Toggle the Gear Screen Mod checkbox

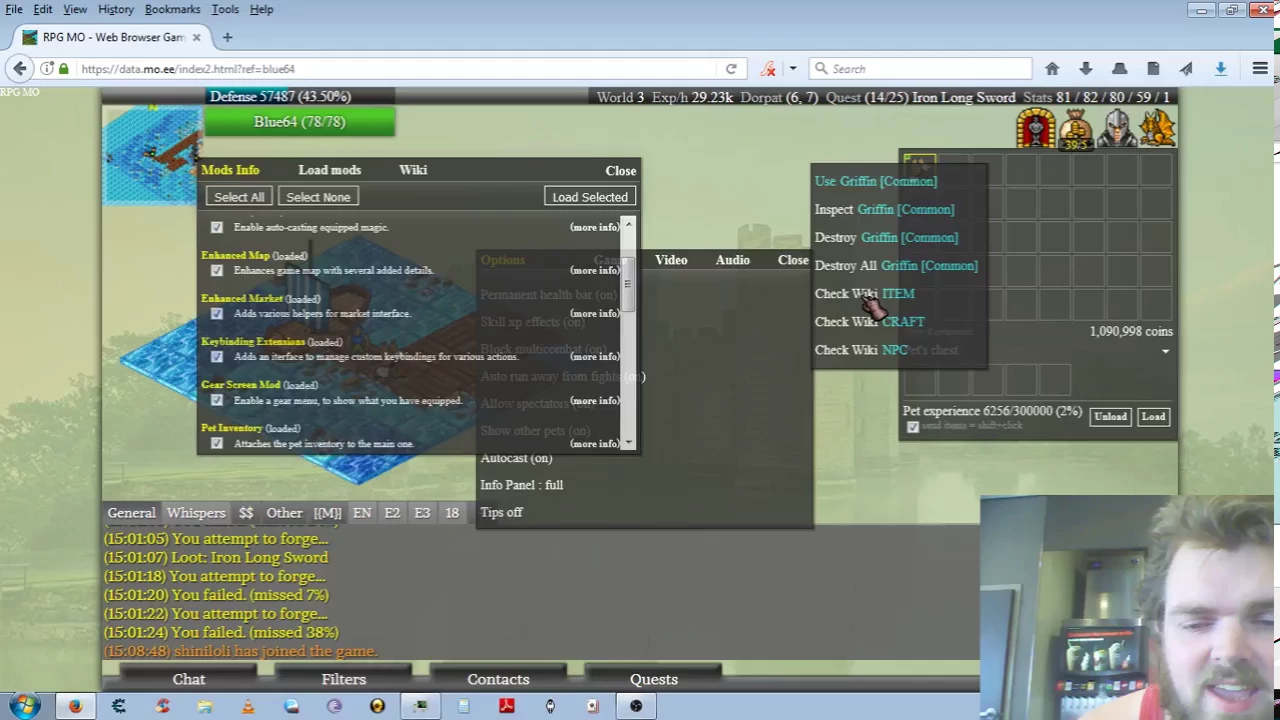(x=217, y=401)
